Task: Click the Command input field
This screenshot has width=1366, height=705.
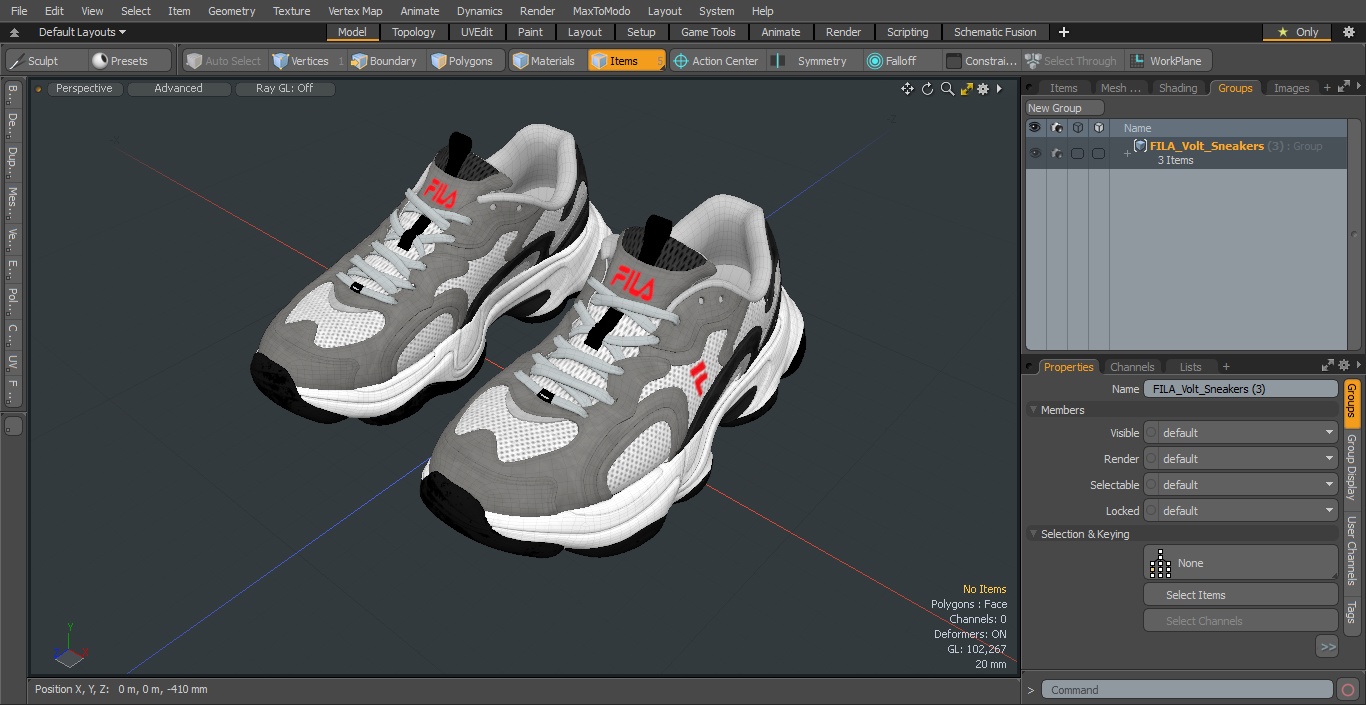Action: (1187, 690)
